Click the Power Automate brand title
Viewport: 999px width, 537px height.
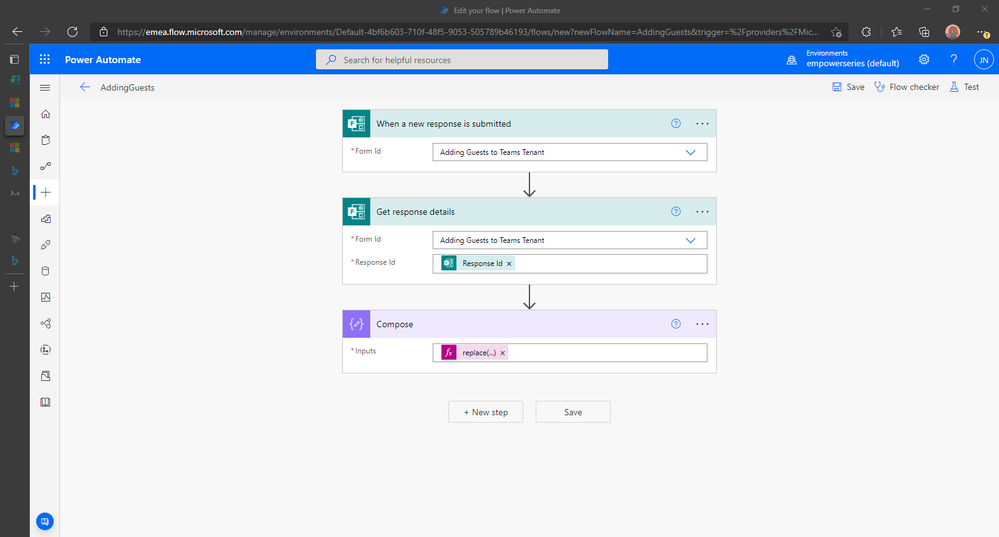[x=103, y=59]
